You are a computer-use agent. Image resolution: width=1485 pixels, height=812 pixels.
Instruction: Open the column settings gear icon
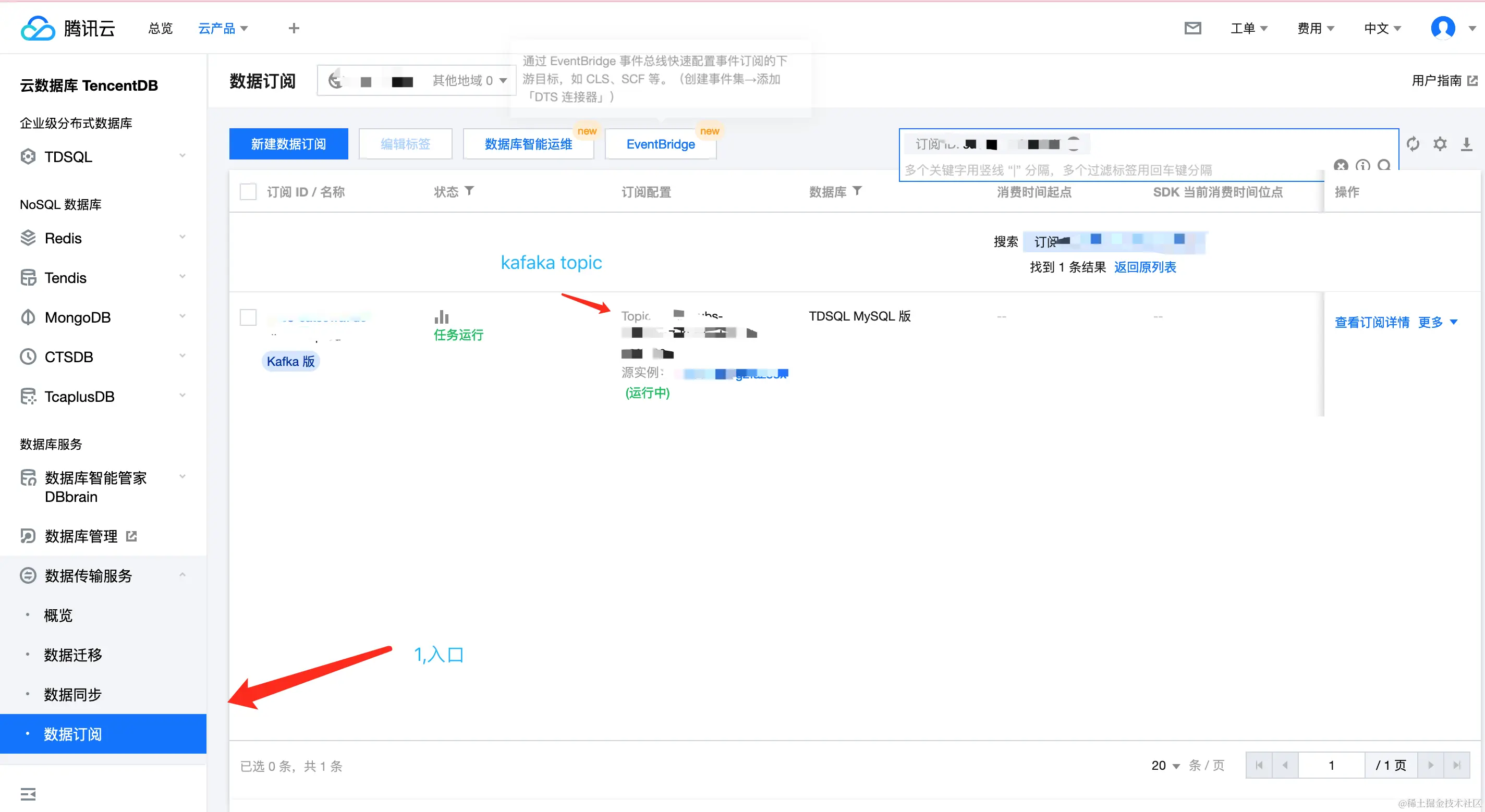coord(1440,143)
